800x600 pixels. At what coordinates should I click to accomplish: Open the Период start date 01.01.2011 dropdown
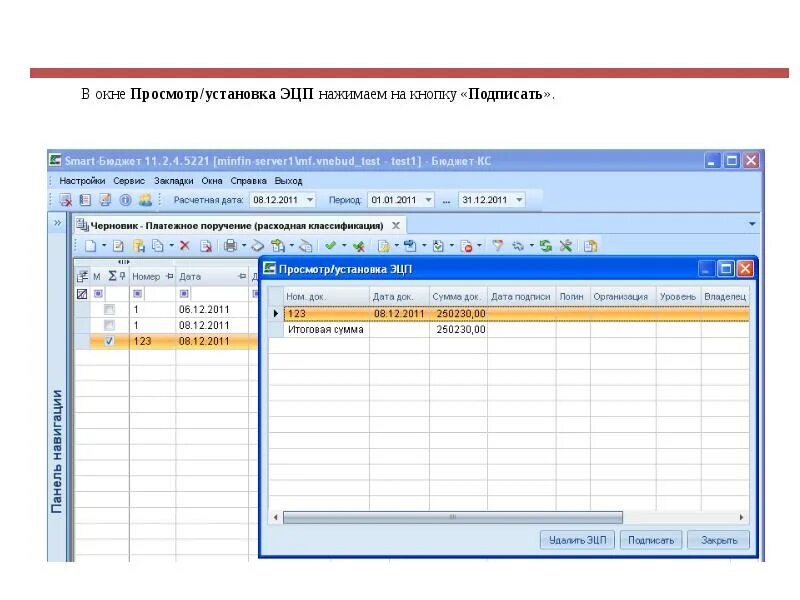[429, 200]
